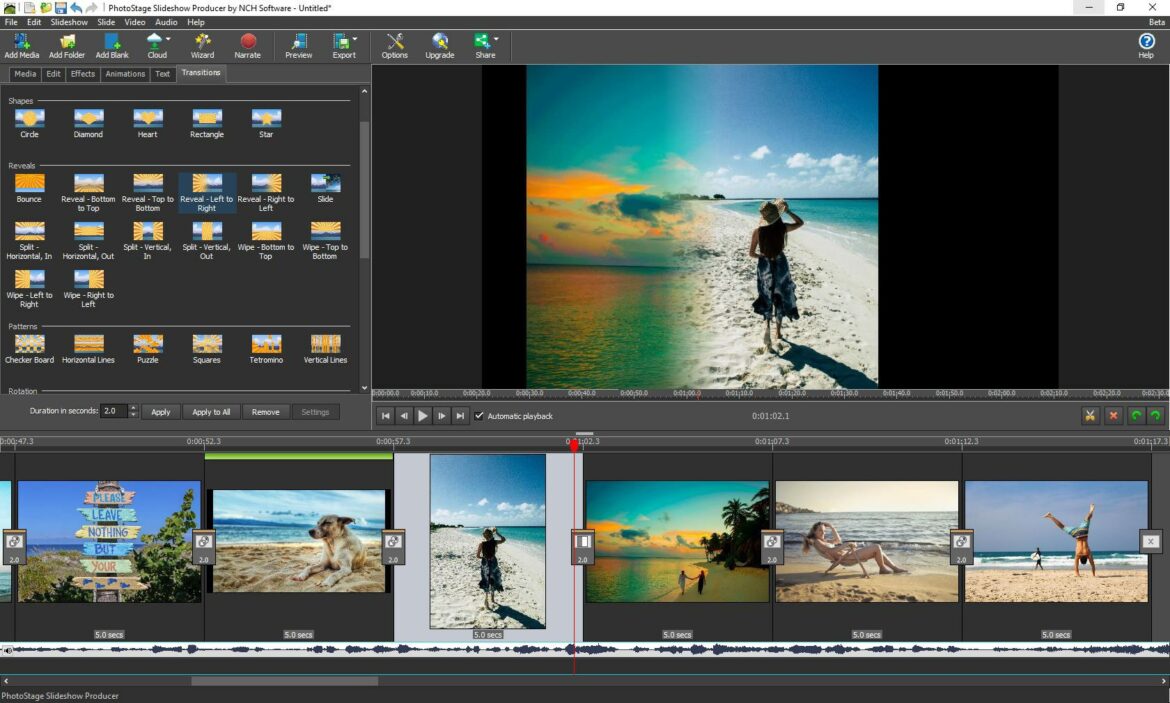Click Add Blank on the toolbar
This screenshot has width=1170, height=703.
point(112,45)
